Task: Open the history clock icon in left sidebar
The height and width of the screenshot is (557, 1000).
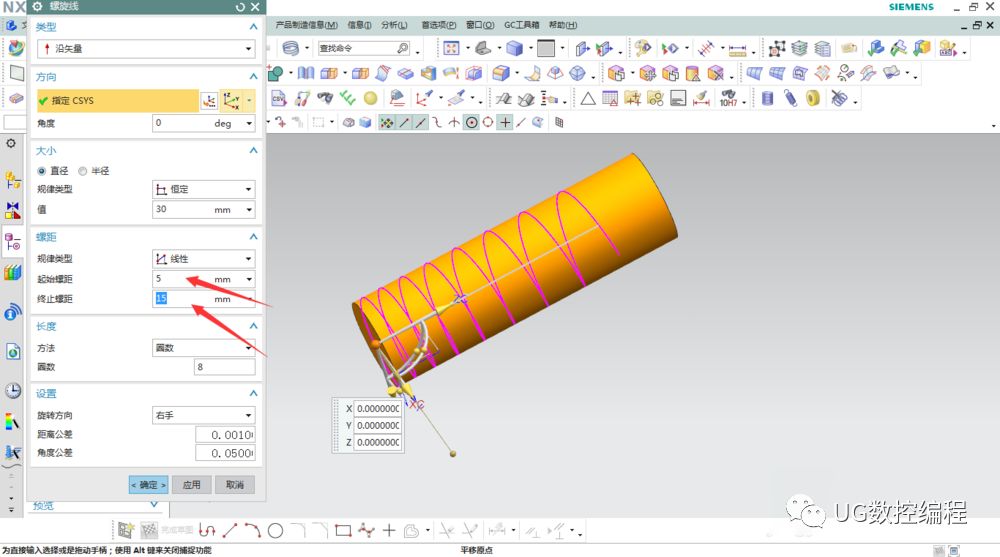Action: pos(13,391)
